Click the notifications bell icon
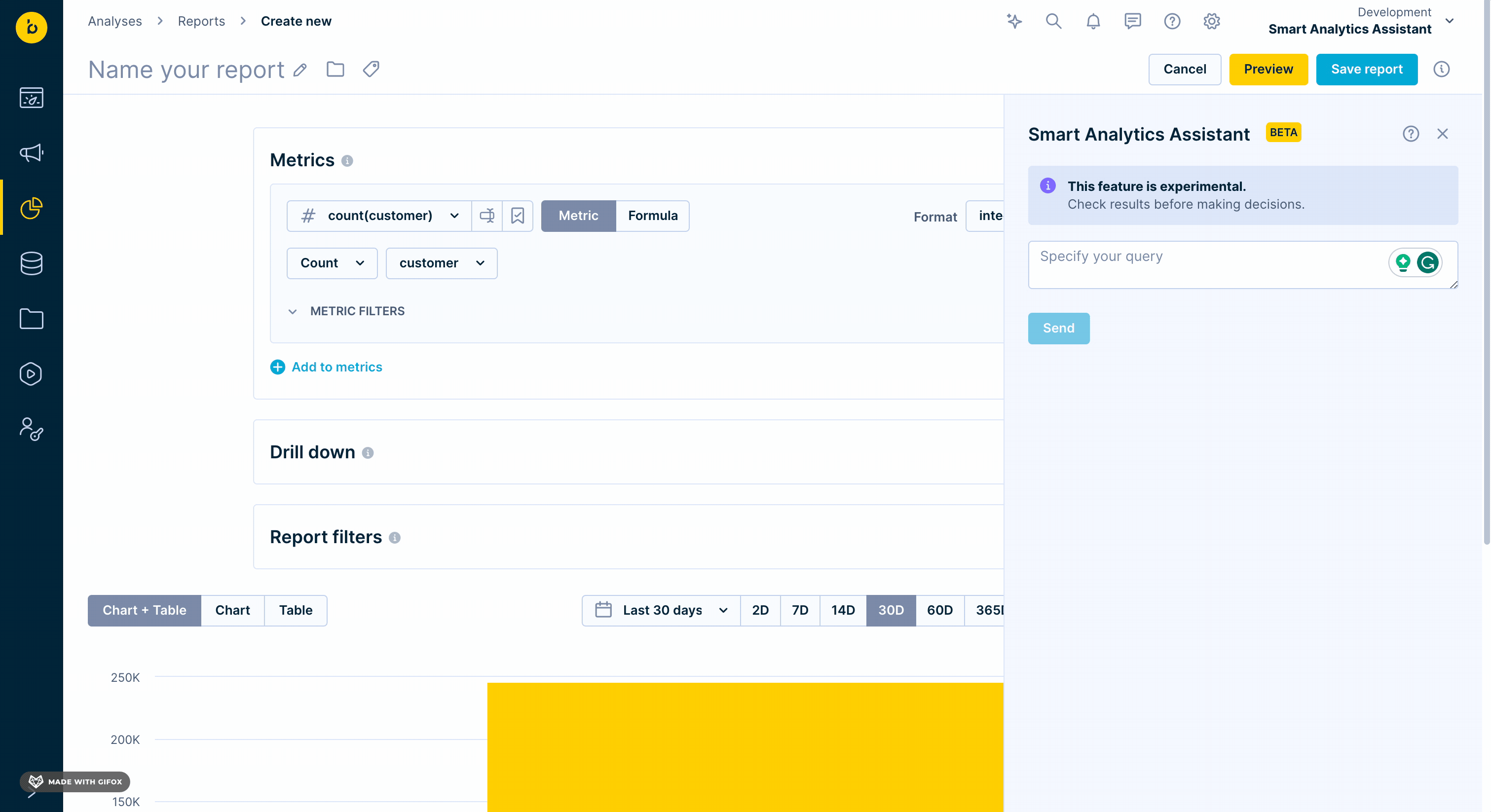1491x812 pixels. click(1093, 21)
